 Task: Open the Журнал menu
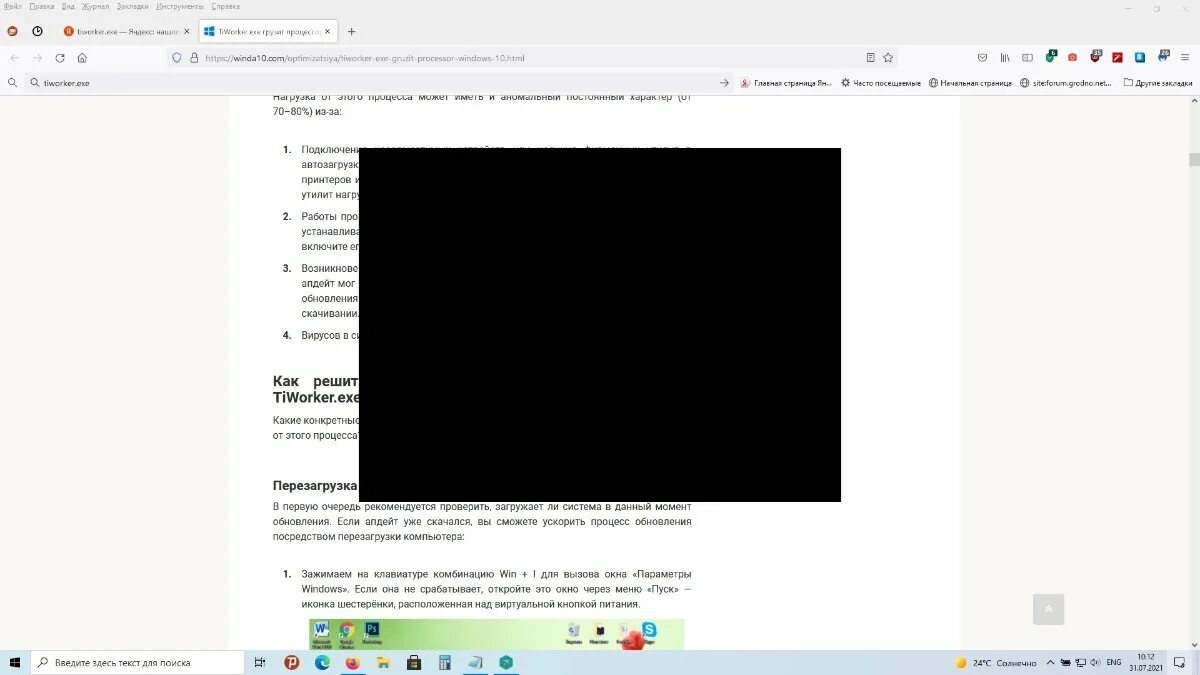(96, 6)
